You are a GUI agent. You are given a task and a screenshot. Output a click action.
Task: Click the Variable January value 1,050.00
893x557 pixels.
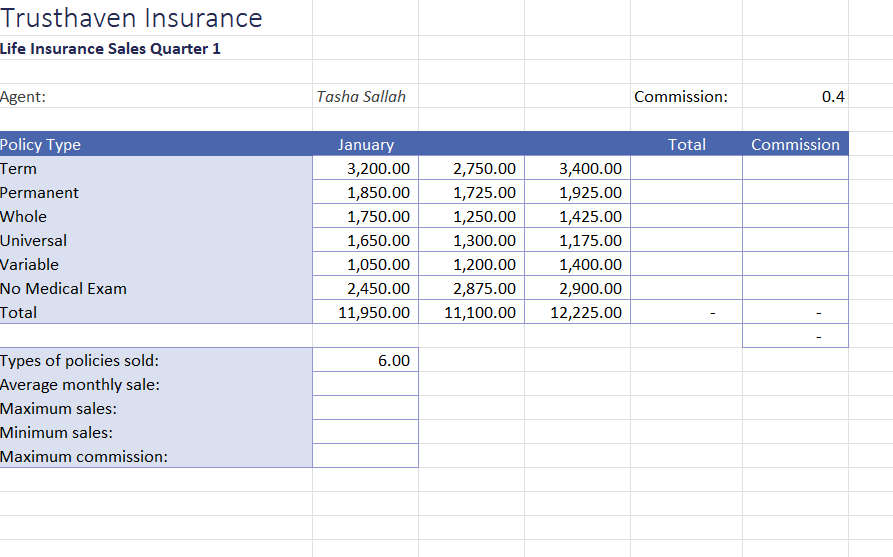click(x=365, y=264)
